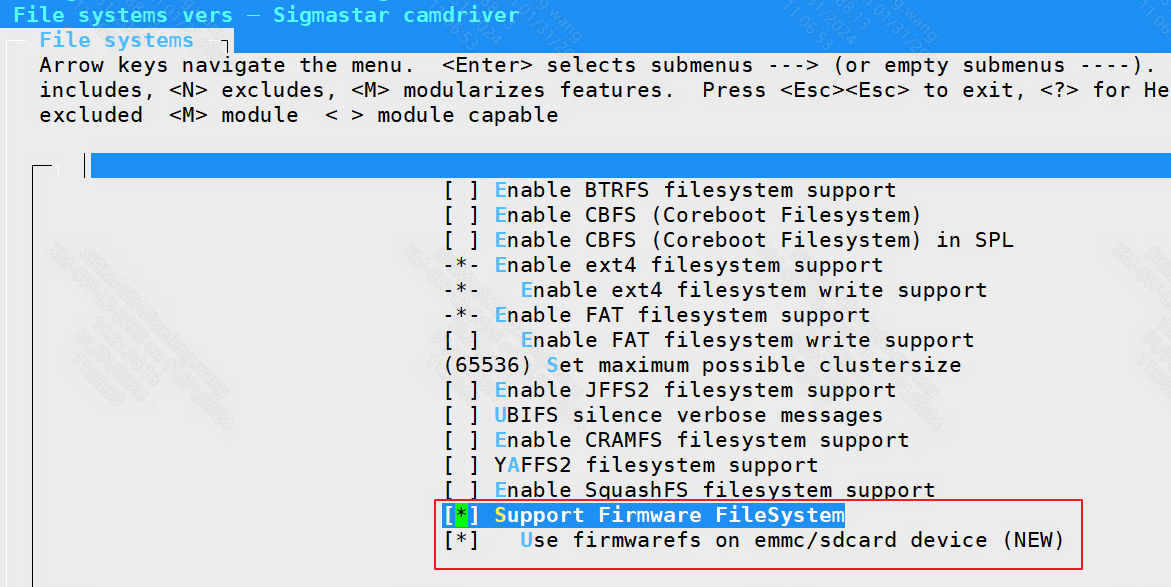Click the Support Firmware FileSystem highlighted label
The image size is (1171, 587).
tap(669, 515)
